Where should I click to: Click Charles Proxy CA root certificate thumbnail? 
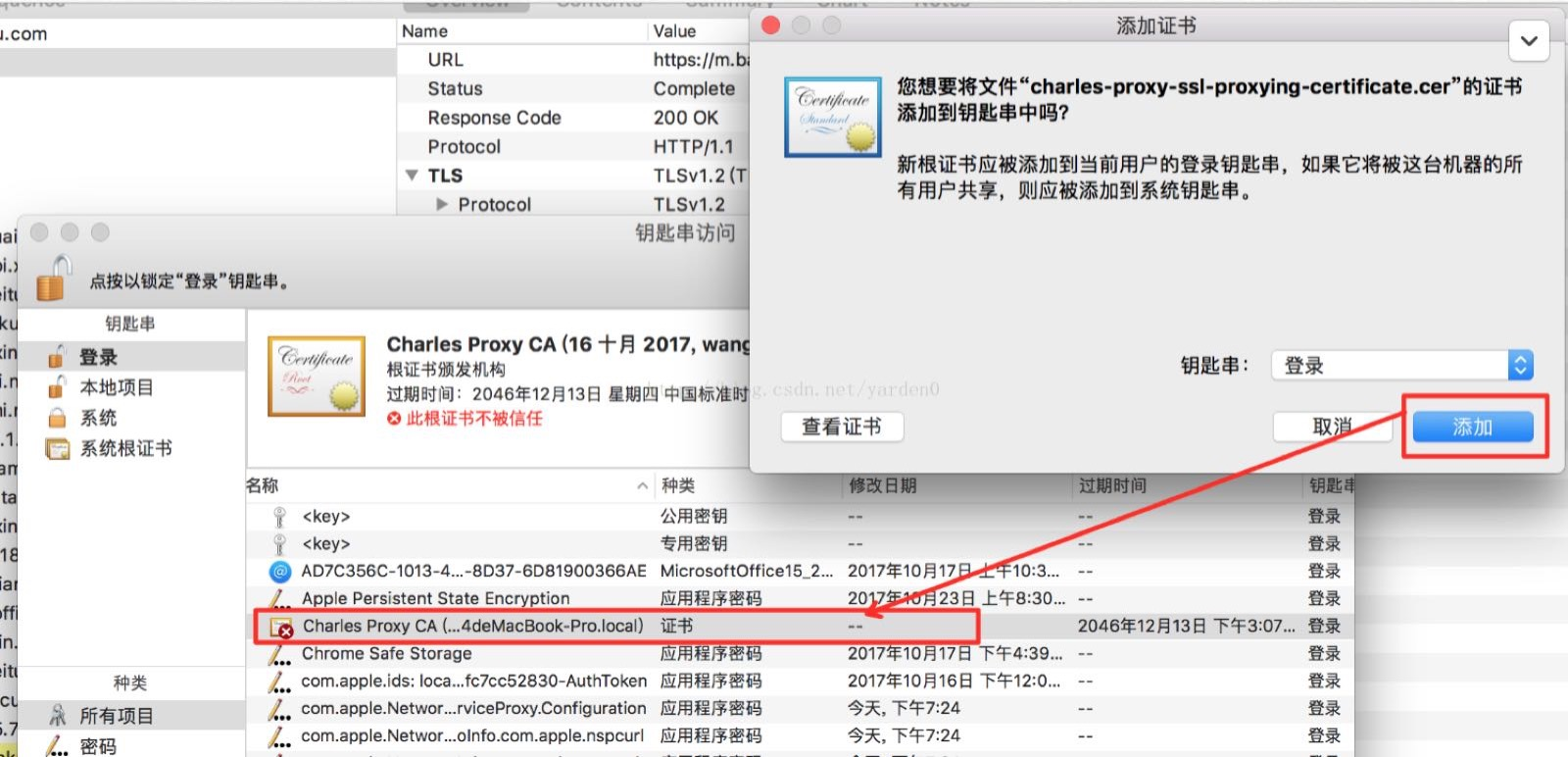pos(317,376)
